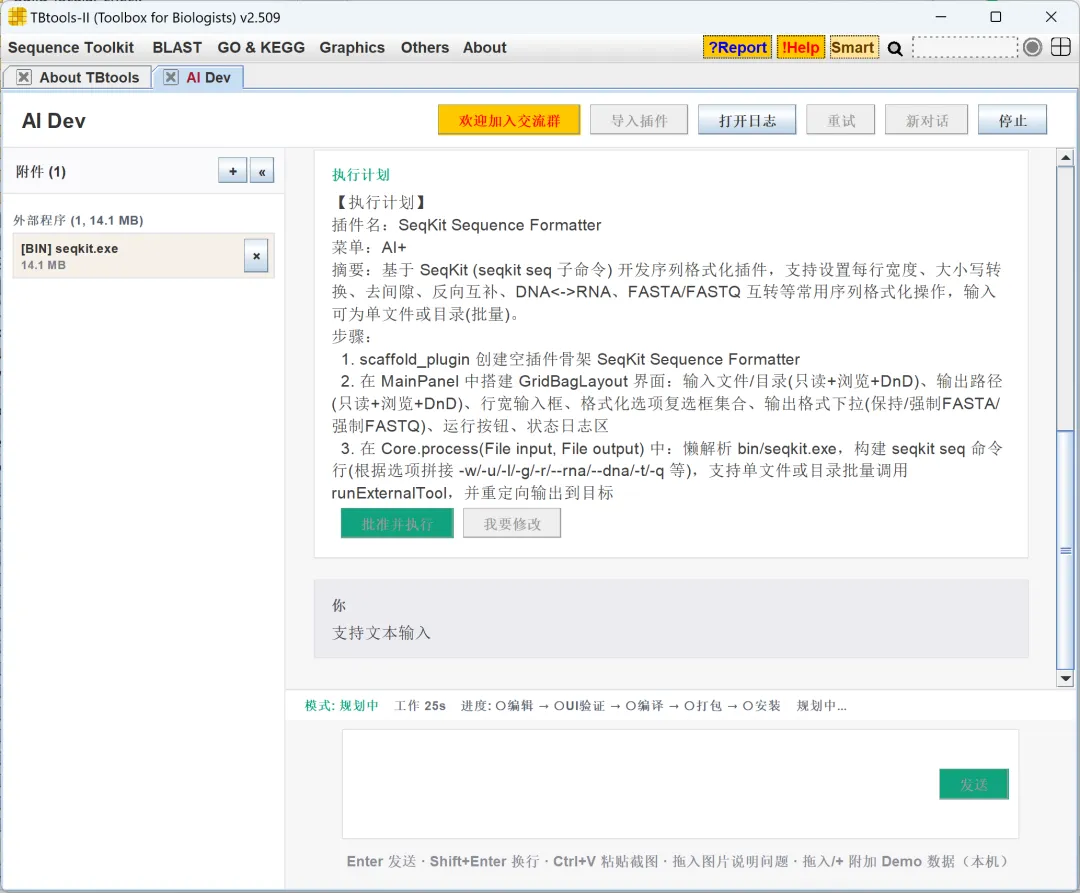This screenshot has height=893, width=1080.
Task: Close the About TBtools tab
Action: coord(24,77)
